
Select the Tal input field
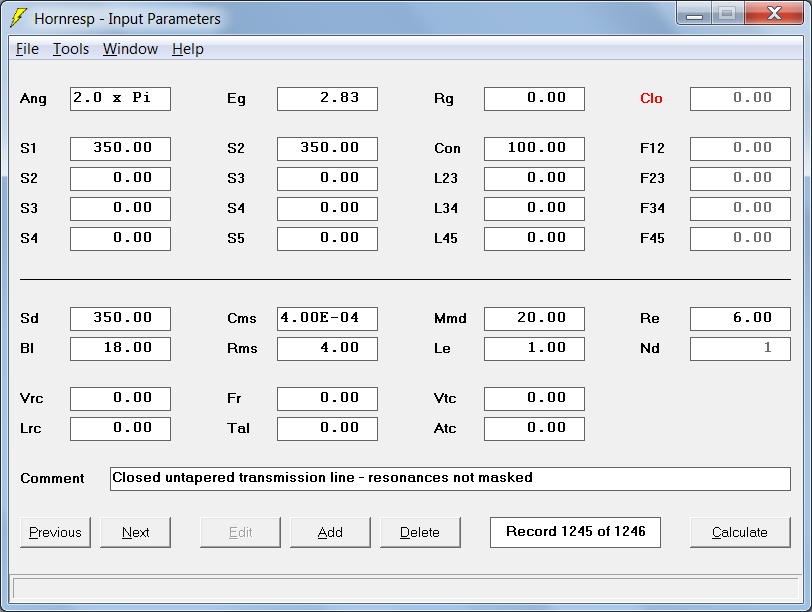pos(327,429)
